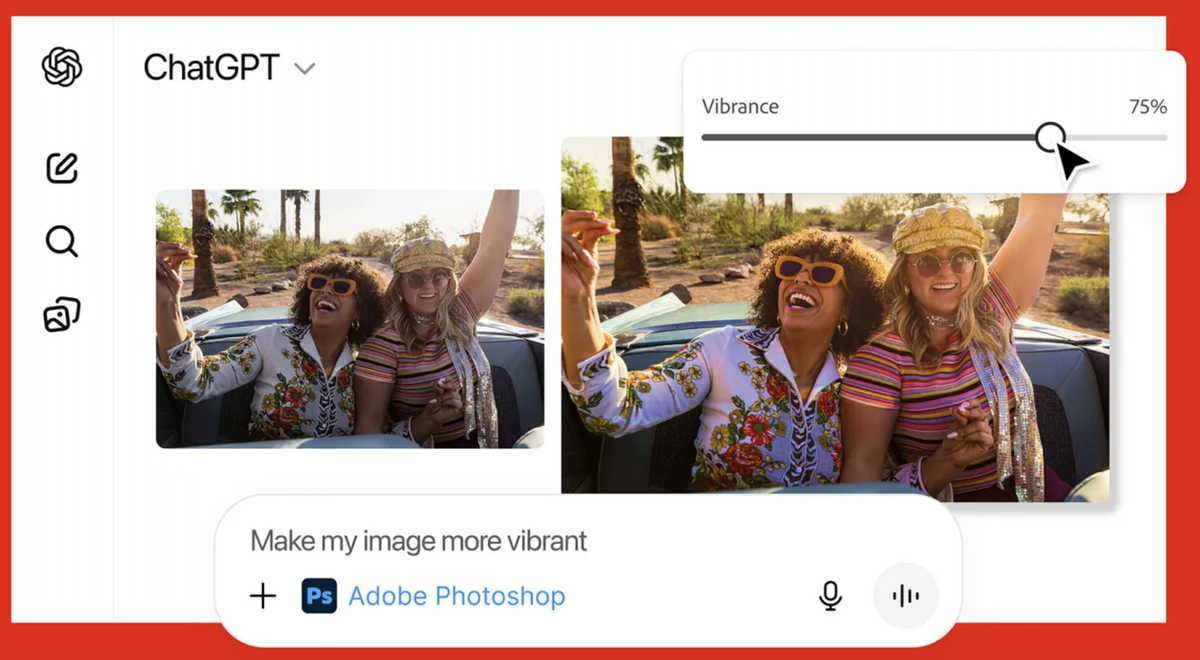
Task: Click the plus icon to attach a file
Action: (x=262, y=595)
